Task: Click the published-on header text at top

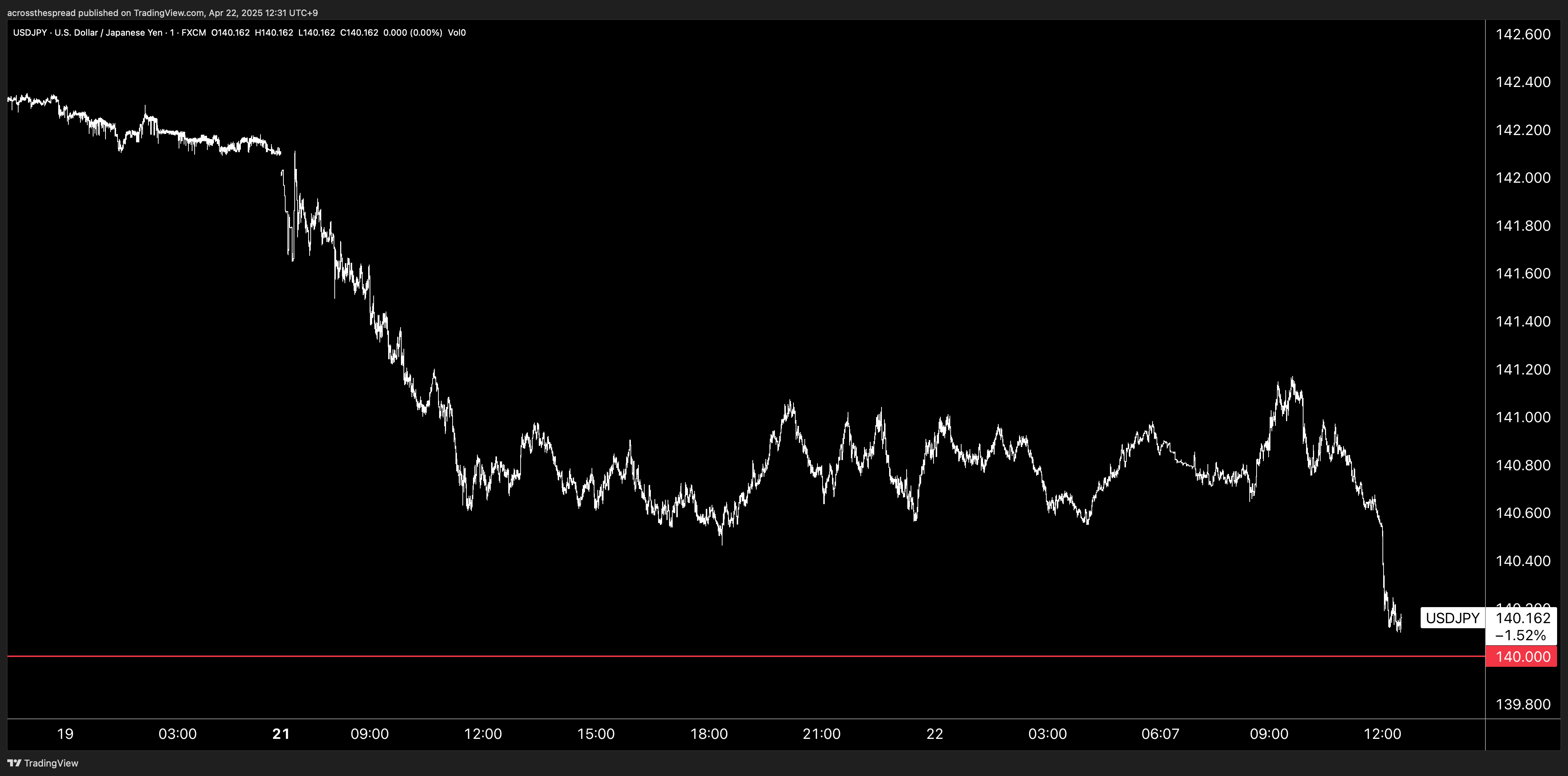Action: click(163, 12)
